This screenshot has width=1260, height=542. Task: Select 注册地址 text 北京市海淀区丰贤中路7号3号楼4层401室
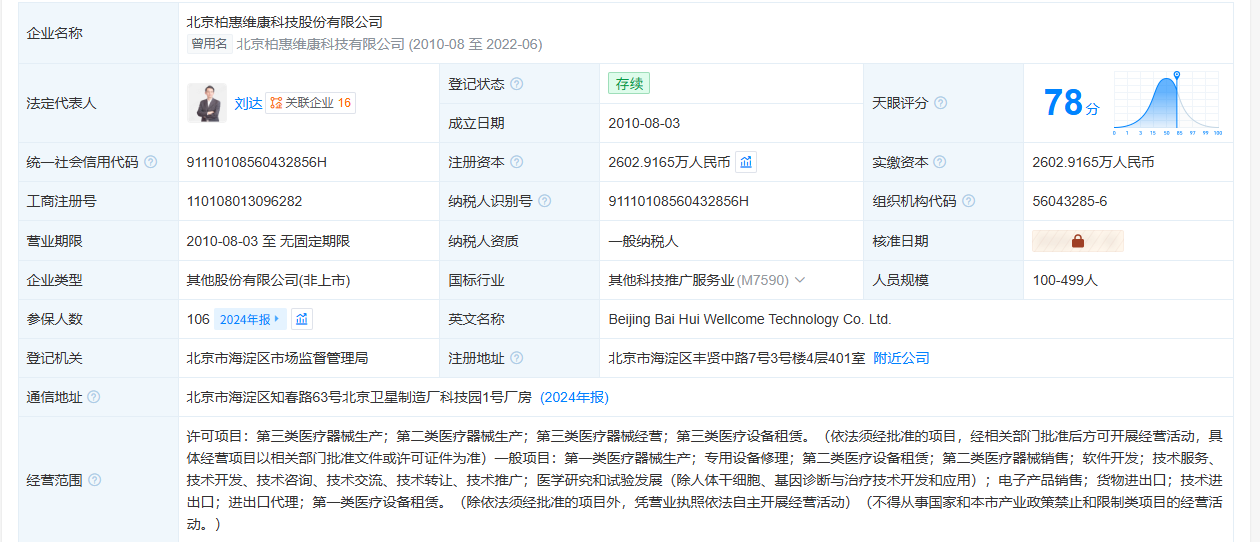(x=737, y=358)
